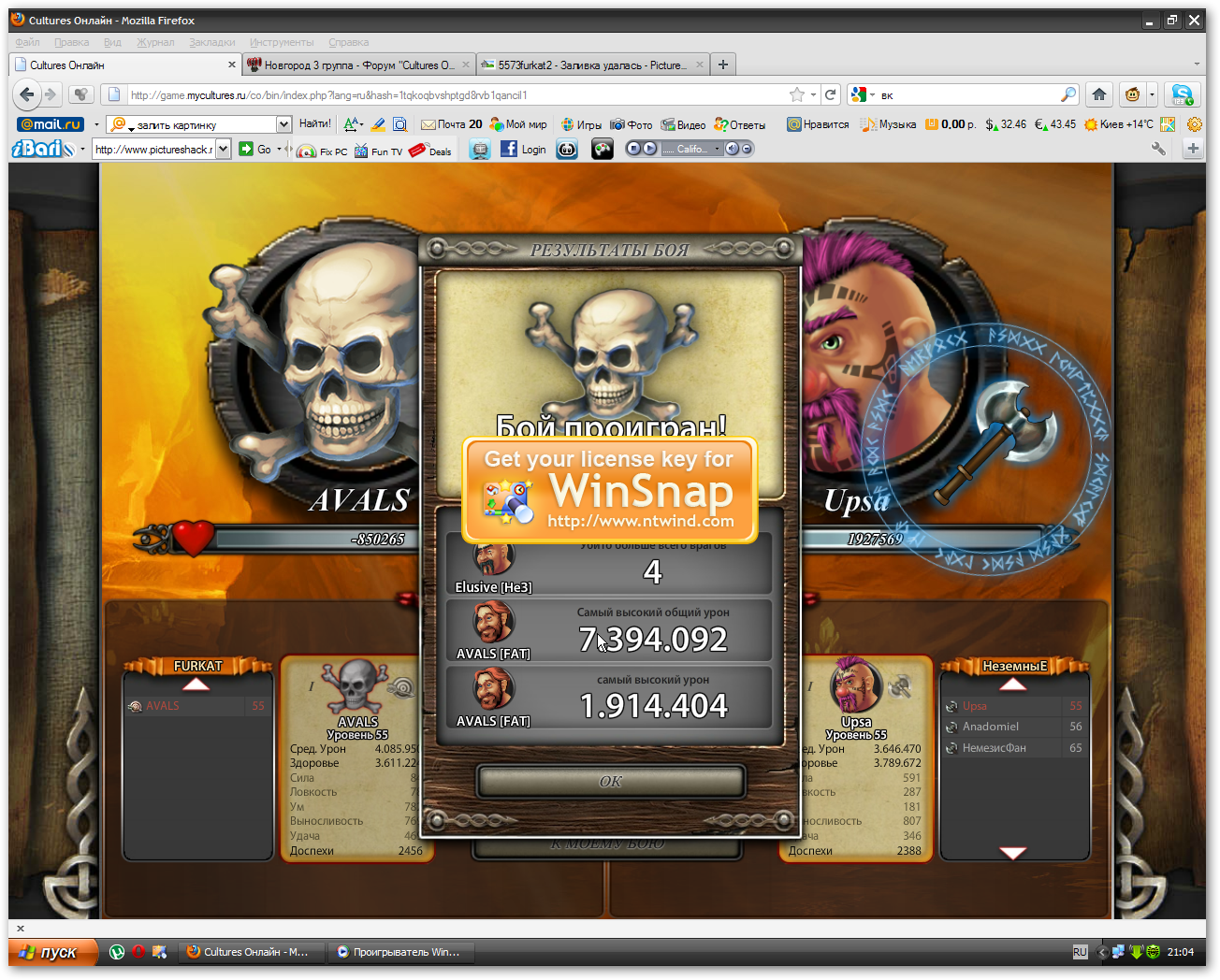Open the Закладки menu
Viewport: 1220px width, 980px height.
coord(211,42)
